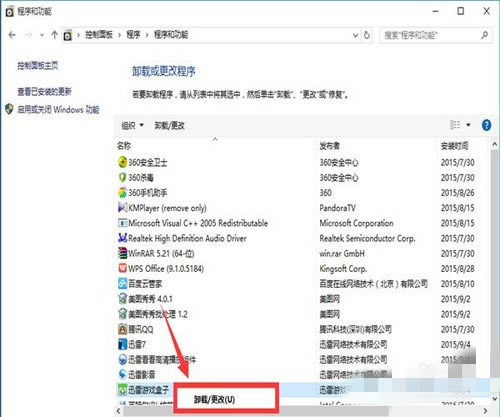Click the WPS Office icon
This screenshot has height=417, width=500.
(123, 268)
